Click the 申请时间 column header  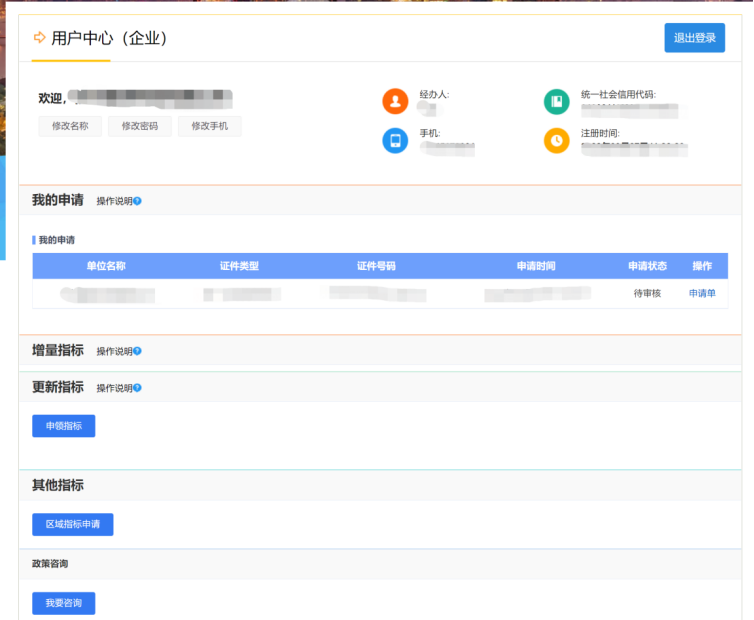coord(535,266)
